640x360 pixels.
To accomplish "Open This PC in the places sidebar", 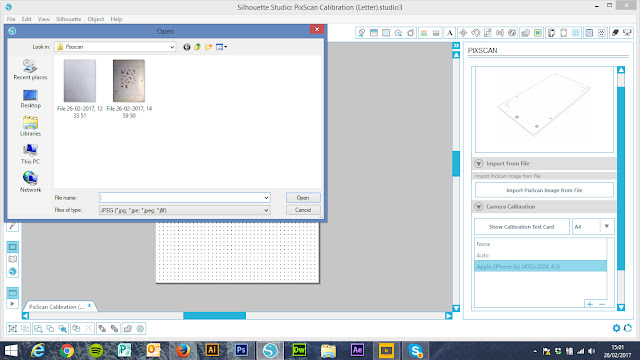I will point(31,154).
